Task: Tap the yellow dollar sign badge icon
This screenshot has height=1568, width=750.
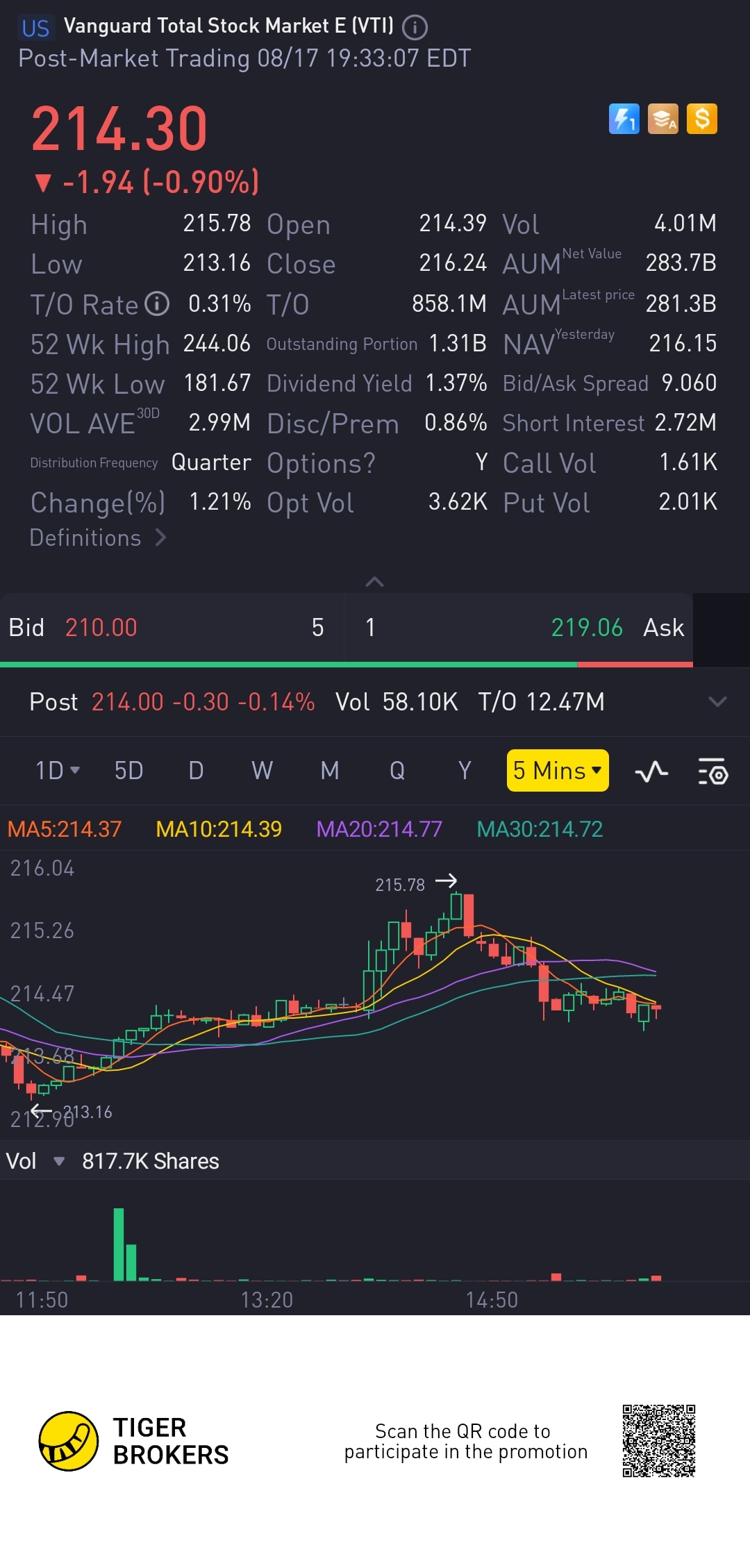Action: 702,119
